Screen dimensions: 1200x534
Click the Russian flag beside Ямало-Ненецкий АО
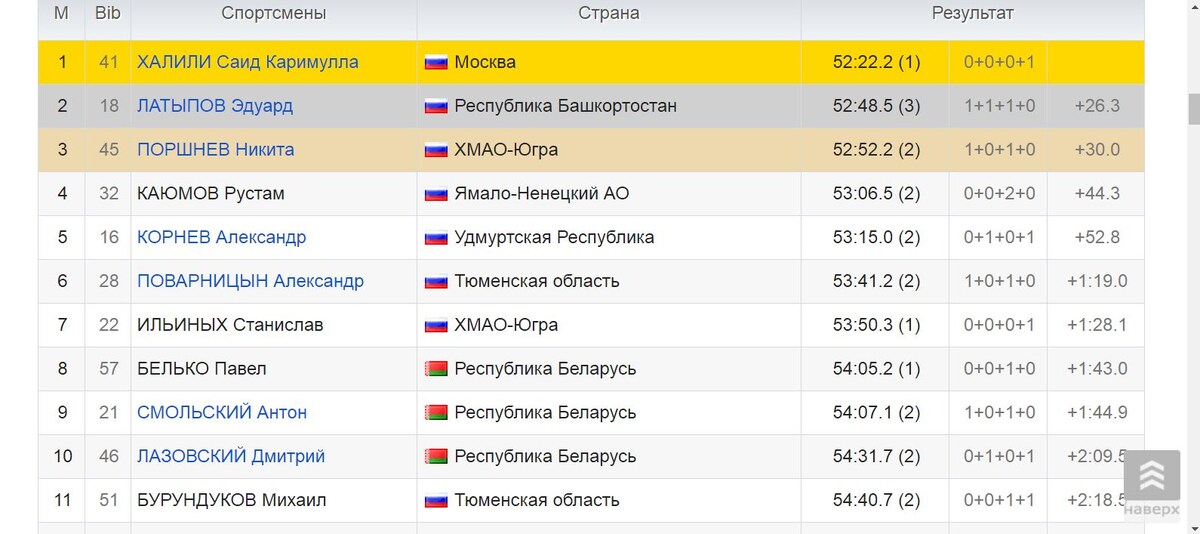click(x=435, y=194)
